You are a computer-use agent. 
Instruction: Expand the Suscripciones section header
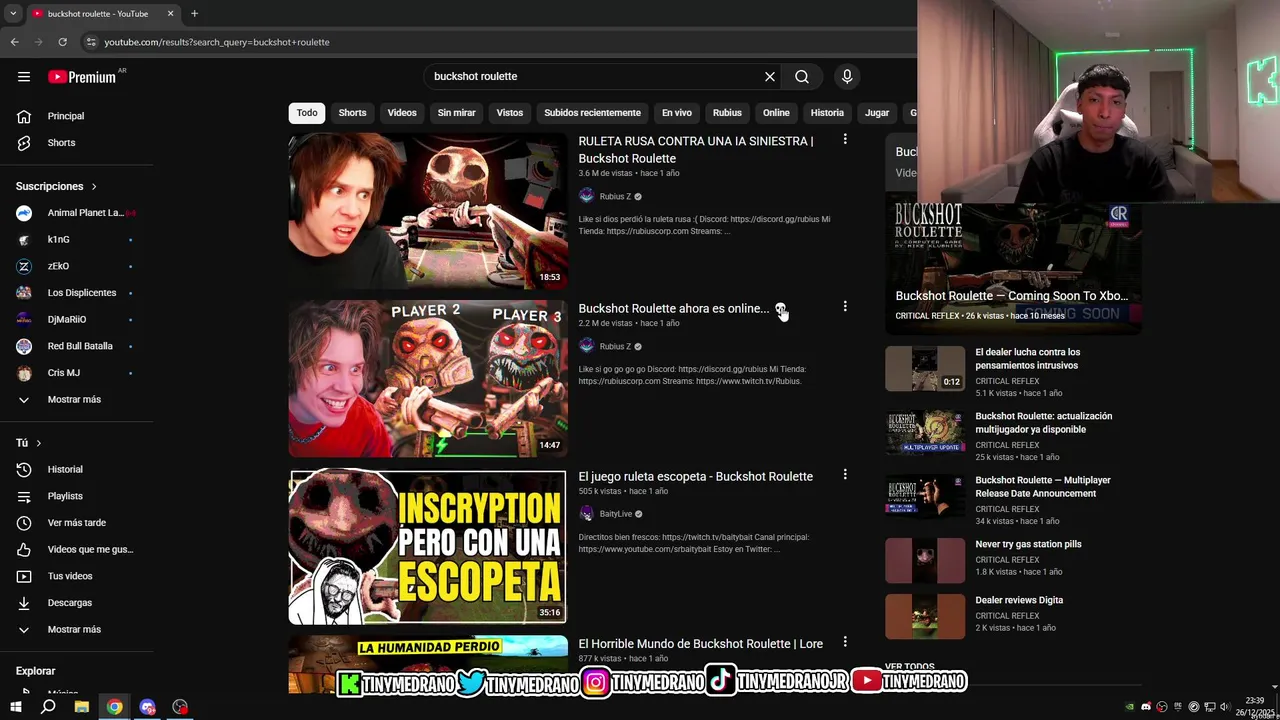[x=56, y=186]
